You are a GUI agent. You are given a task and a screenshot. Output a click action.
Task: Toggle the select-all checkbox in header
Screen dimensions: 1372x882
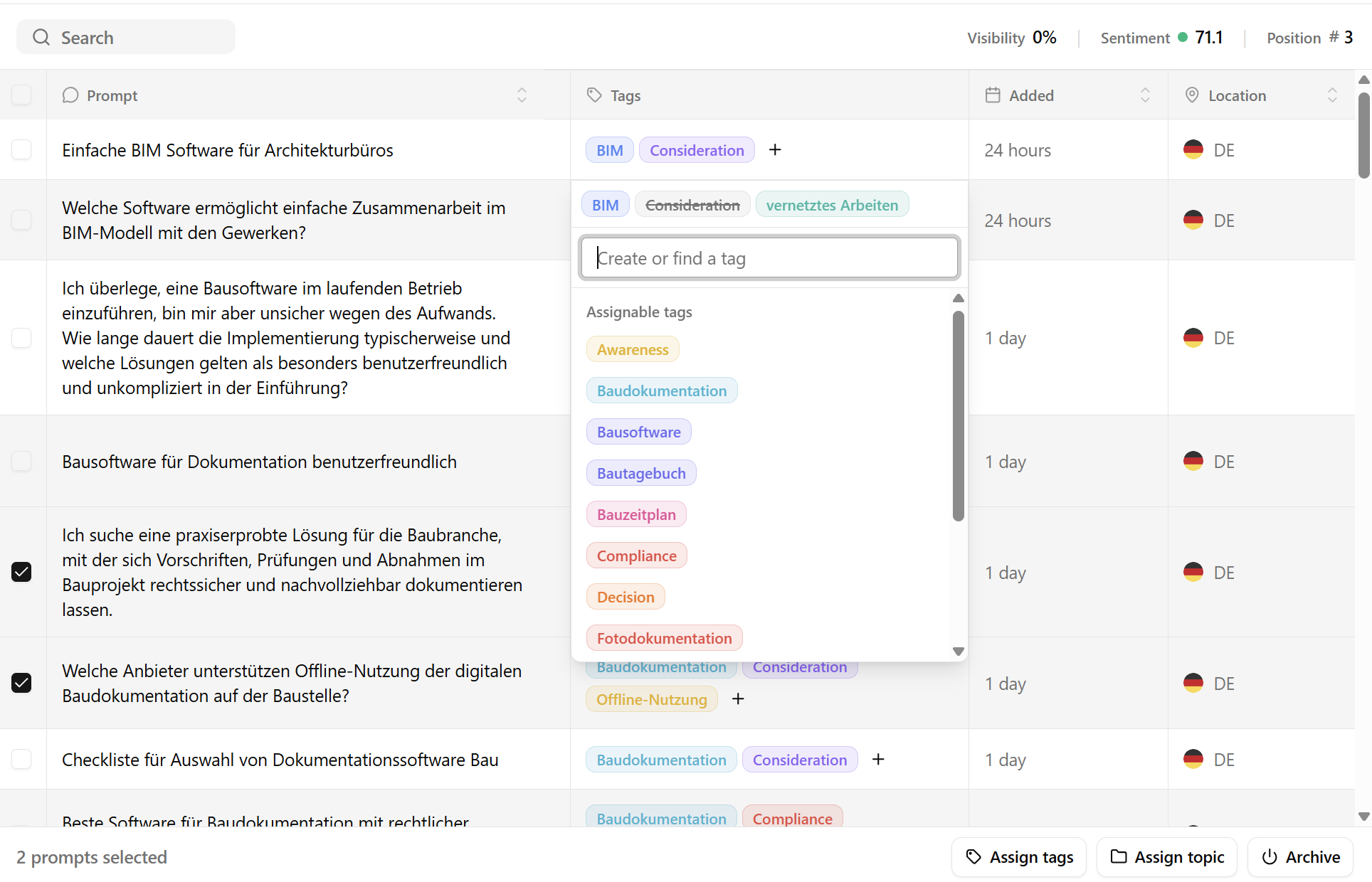(x=21, y=95)
